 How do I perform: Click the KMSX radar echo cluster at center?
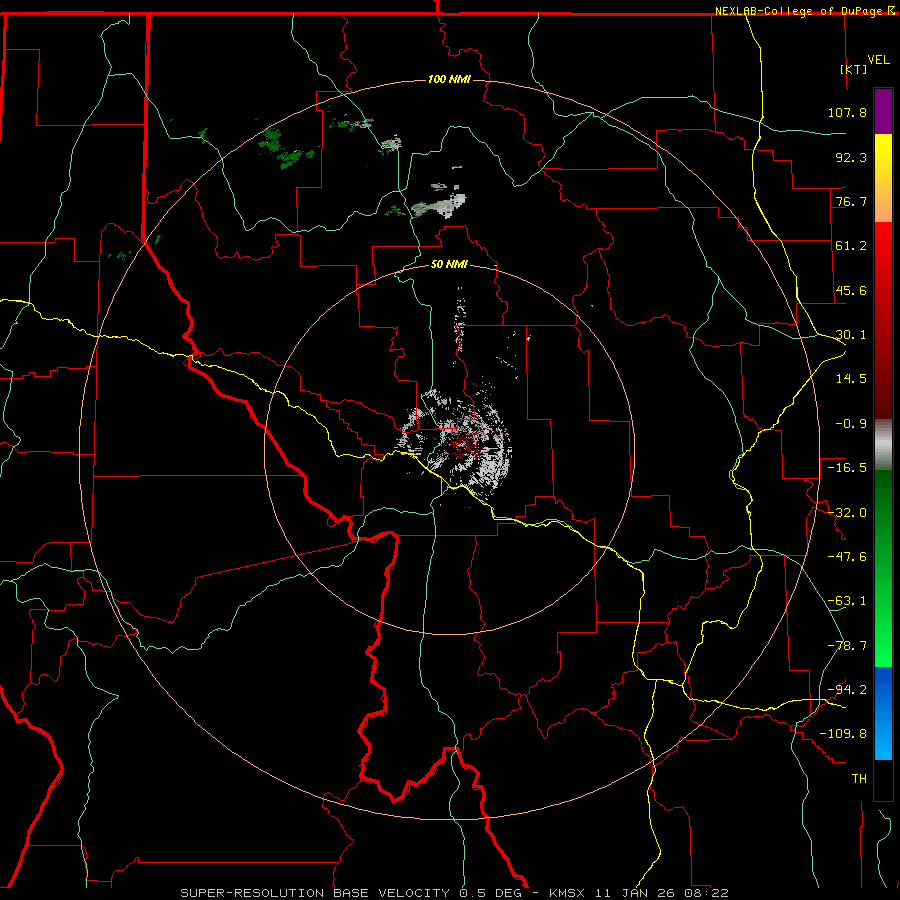click(x=455, y=442)
